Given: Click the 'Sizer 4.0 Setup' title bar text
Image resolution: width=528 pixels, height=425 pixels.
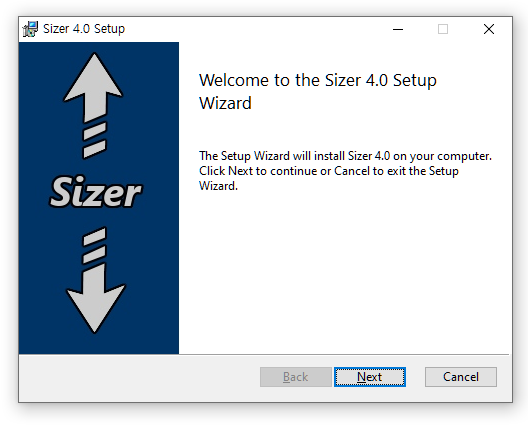Looking at the screenshot, I should coord(84,29).
